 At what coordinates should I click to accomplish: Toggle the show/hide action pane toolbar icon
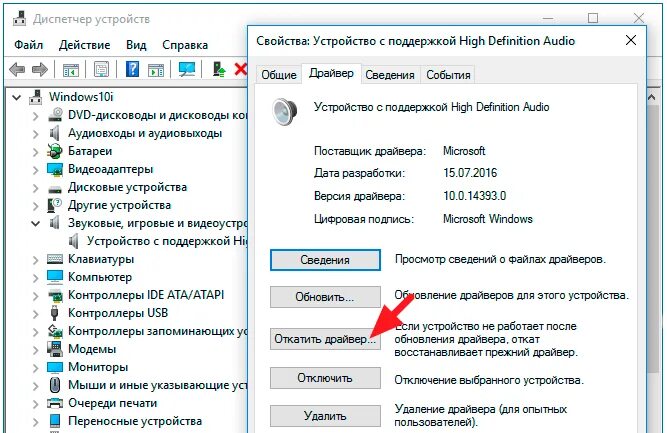tap(156, 70)
